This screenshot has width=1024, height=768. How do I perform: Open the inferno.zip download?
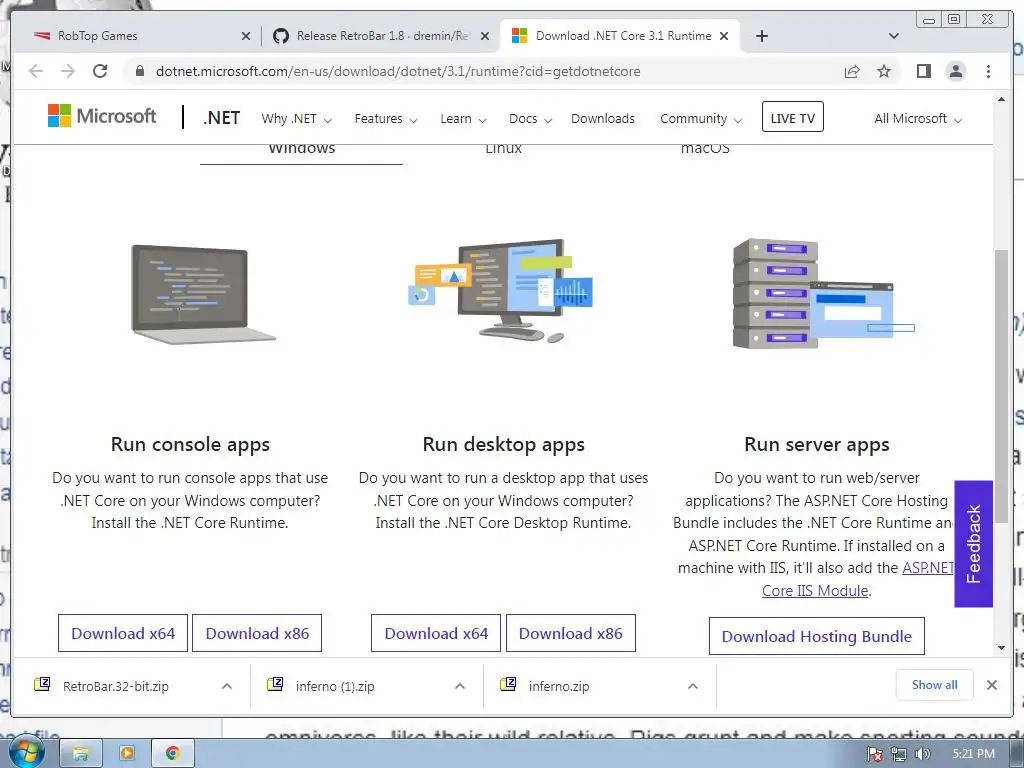point(558,686)
